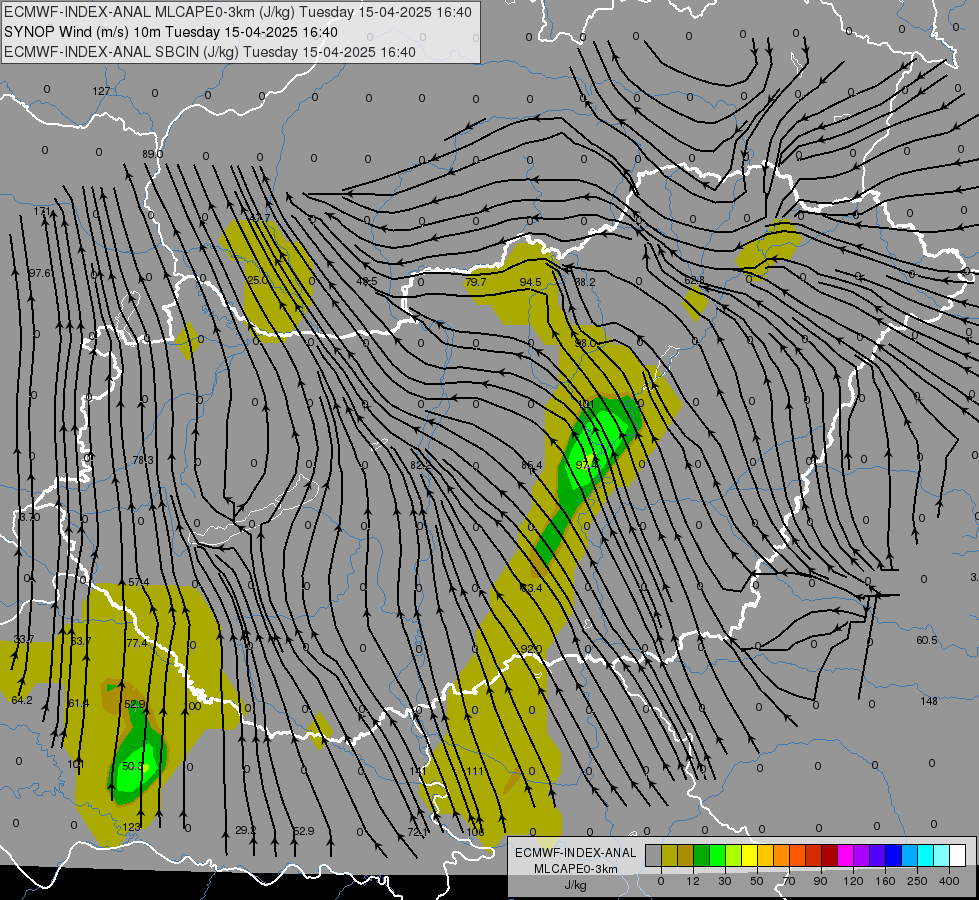This screenshot has width=979, height=900.
Task: Click the map value 29.2
Action: [x=245, y=830]
